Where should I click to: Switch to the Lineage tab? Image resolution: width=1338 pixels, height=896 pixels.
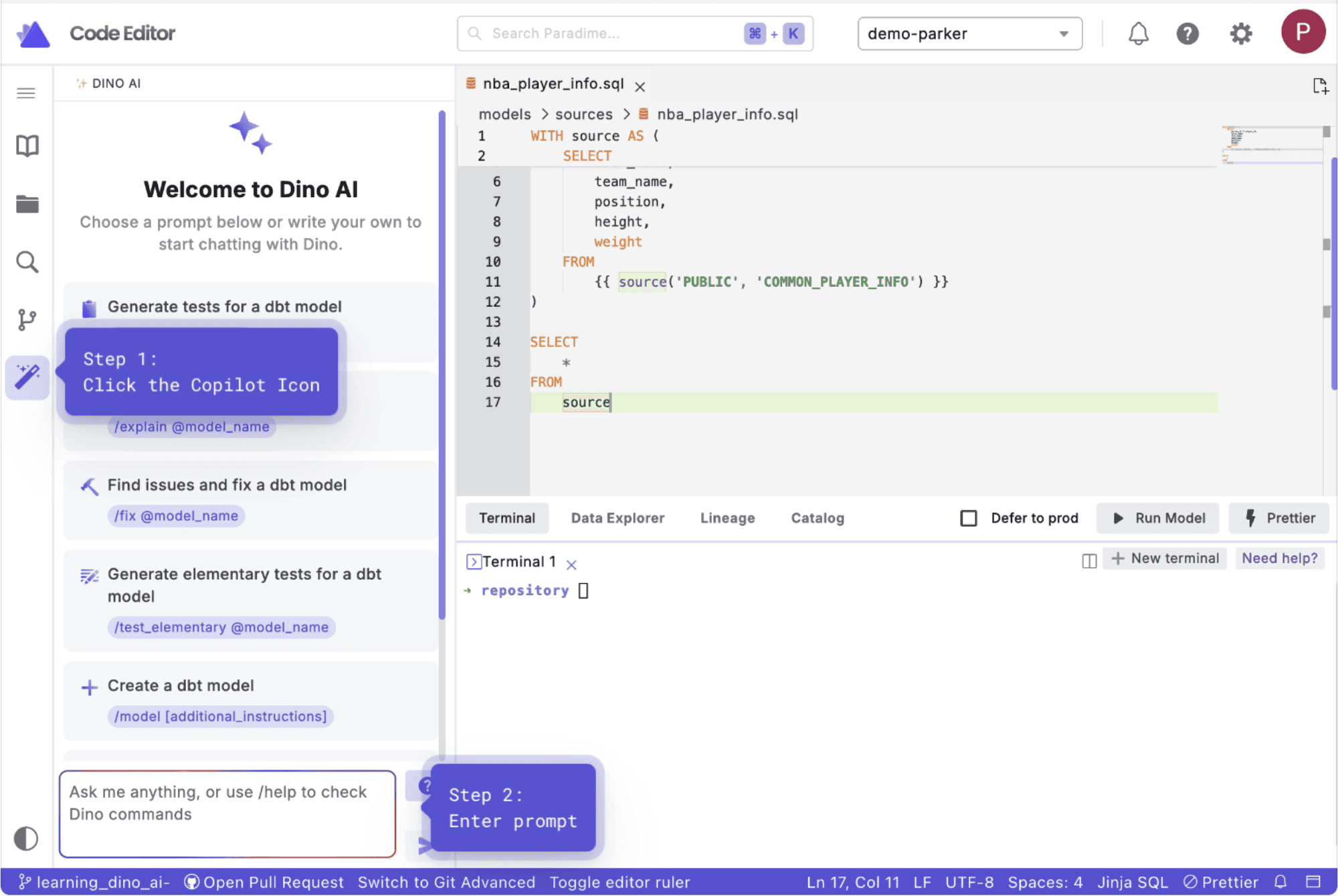pos(727,518)
